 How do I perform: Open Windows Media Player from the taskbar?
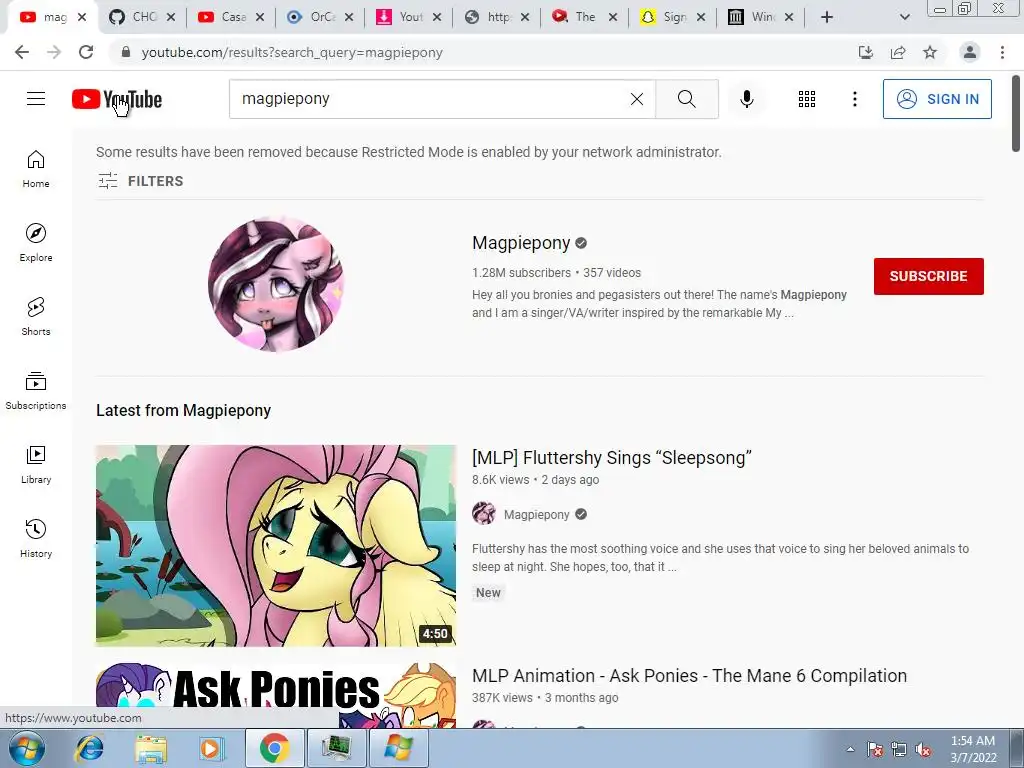point(211,748)
